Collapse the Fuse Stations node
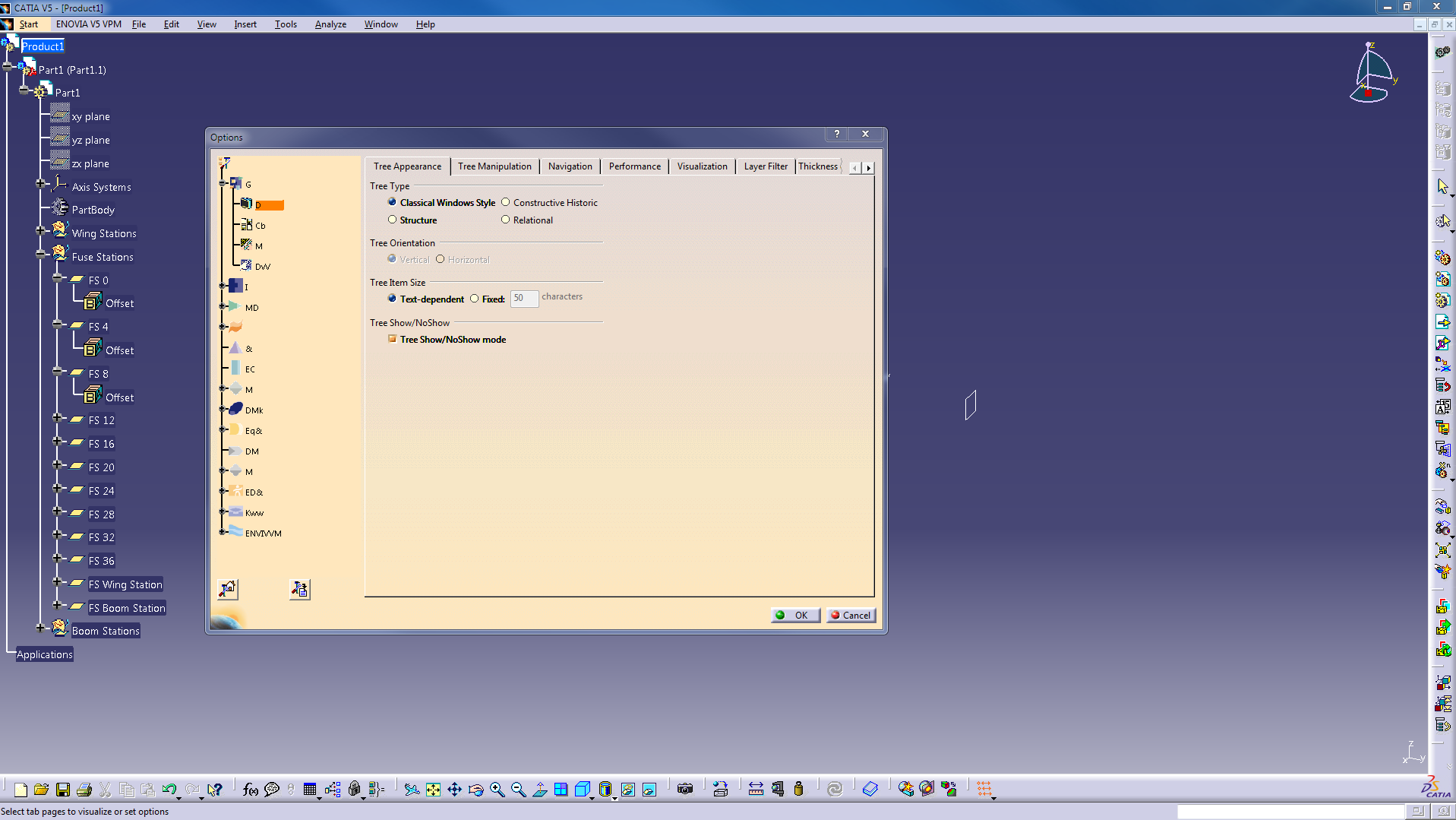Screen dimensions: 1456x820 tap(41, 255)
